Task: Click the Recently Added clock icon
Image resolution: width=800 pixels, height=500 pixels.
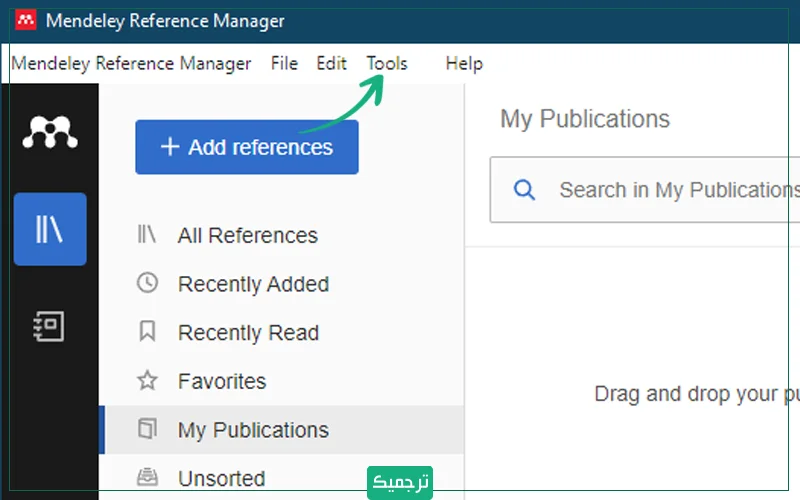Action: [x=147, y=283]
